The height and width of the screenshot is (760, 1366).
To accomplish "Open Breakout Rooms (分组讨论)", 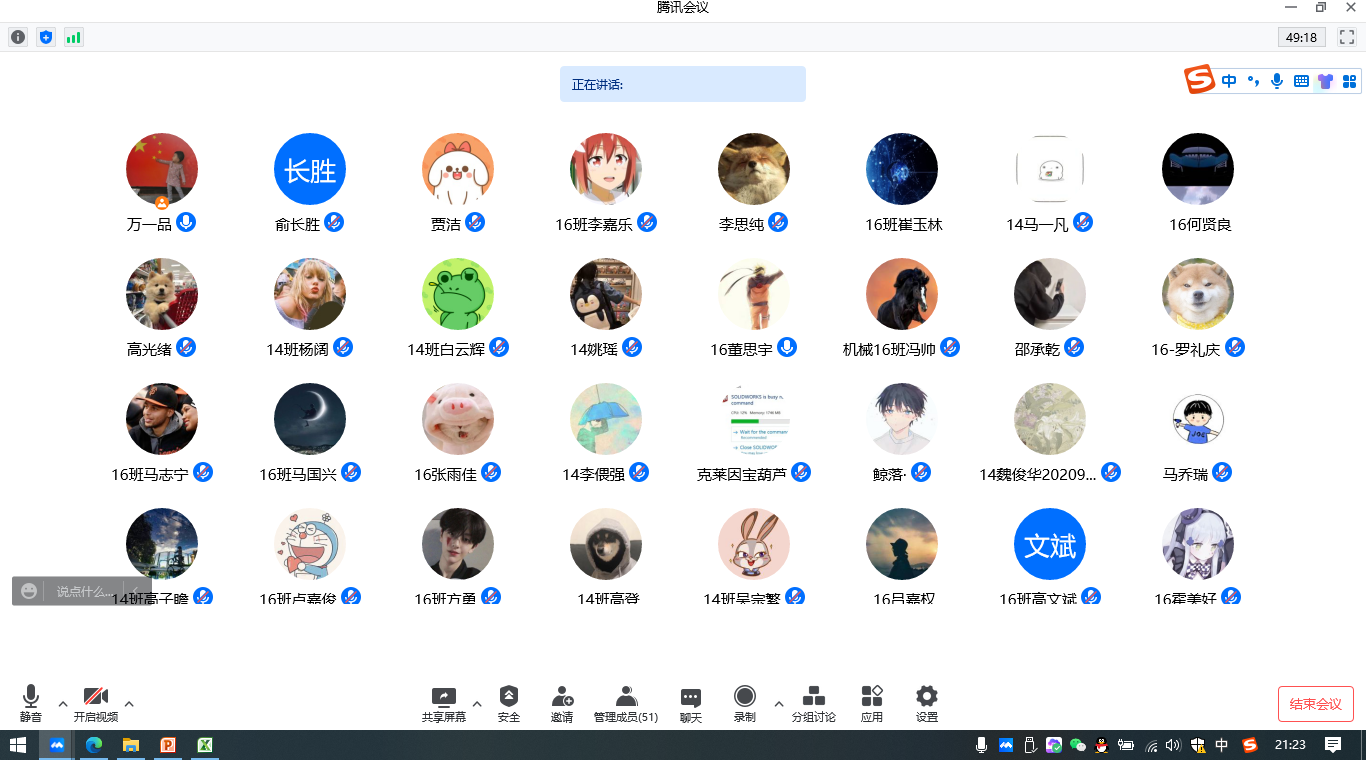I will coord(813,703).
